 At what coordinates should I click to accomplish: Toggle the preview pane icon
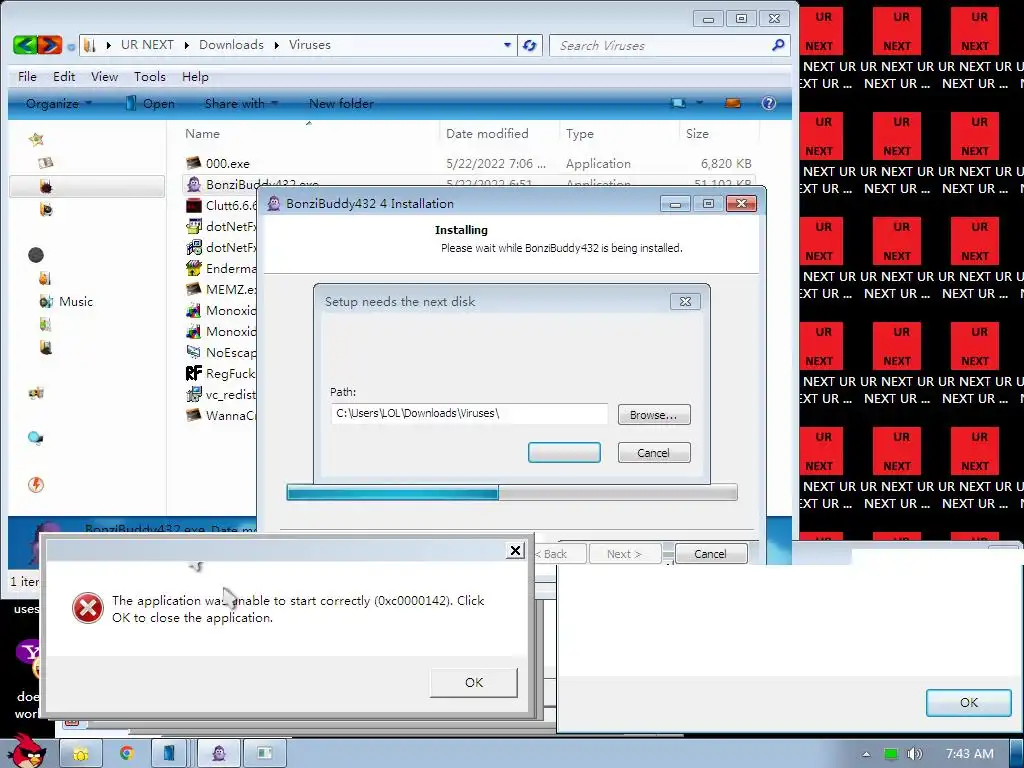pos(733,103)
